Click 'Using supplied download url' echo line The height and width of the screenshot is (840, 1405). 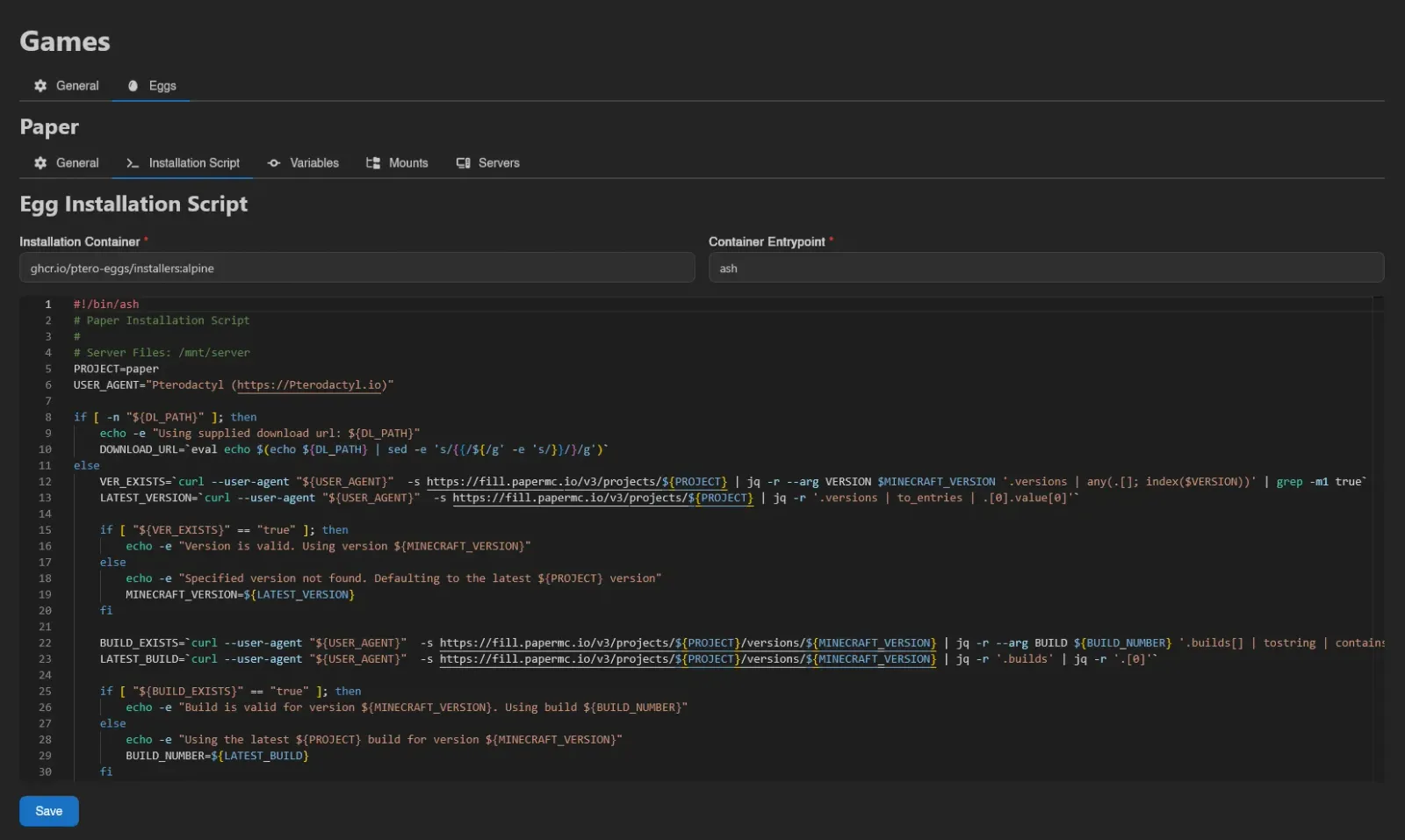click(260, 434)
